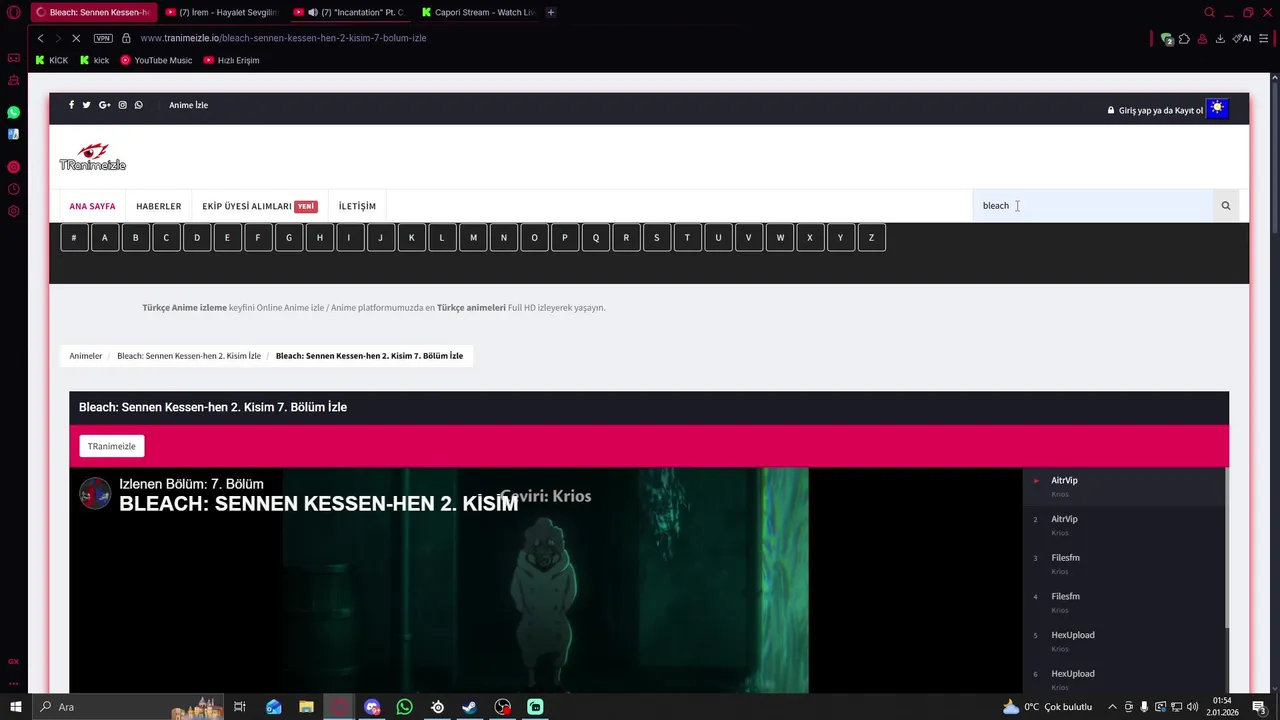The image size is (1280, 720).
Task: Open the sidebar history clock icon
Action: pyautogui.click(x=14, y=189)
